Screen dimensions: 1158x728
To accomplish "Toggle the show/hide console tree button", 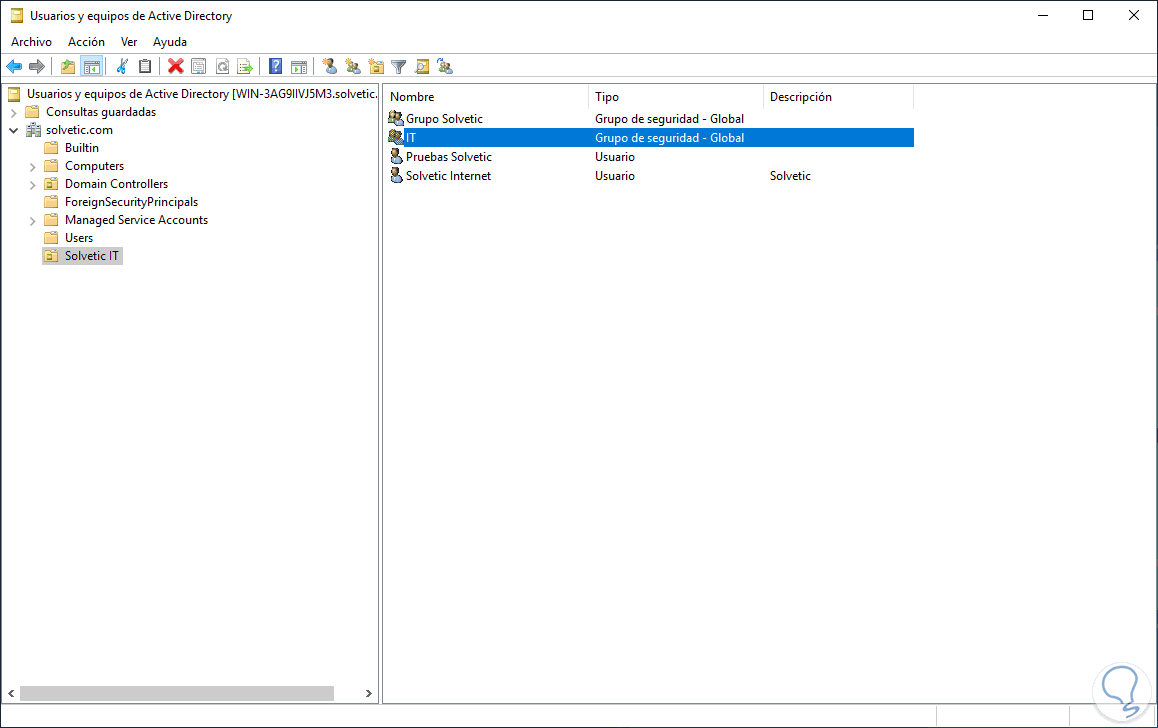I will point(92,66).
